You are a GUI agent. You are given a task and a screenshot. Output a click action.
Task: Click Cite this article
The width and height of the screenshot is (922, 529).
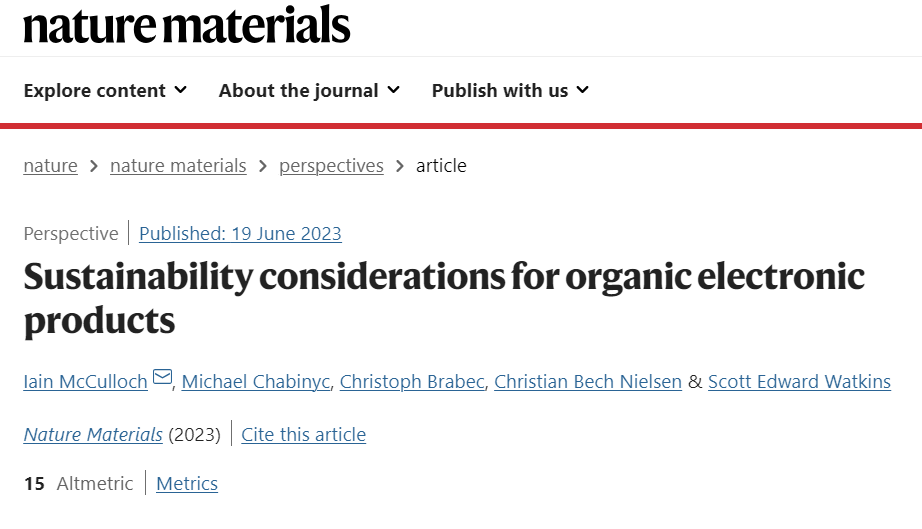pyautogui.click(x=303, y=434)
